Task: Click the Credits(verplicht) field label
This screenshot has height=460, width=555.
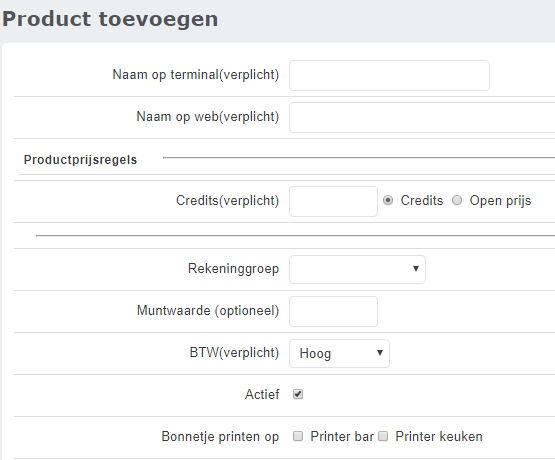Action: coord(228,201)
